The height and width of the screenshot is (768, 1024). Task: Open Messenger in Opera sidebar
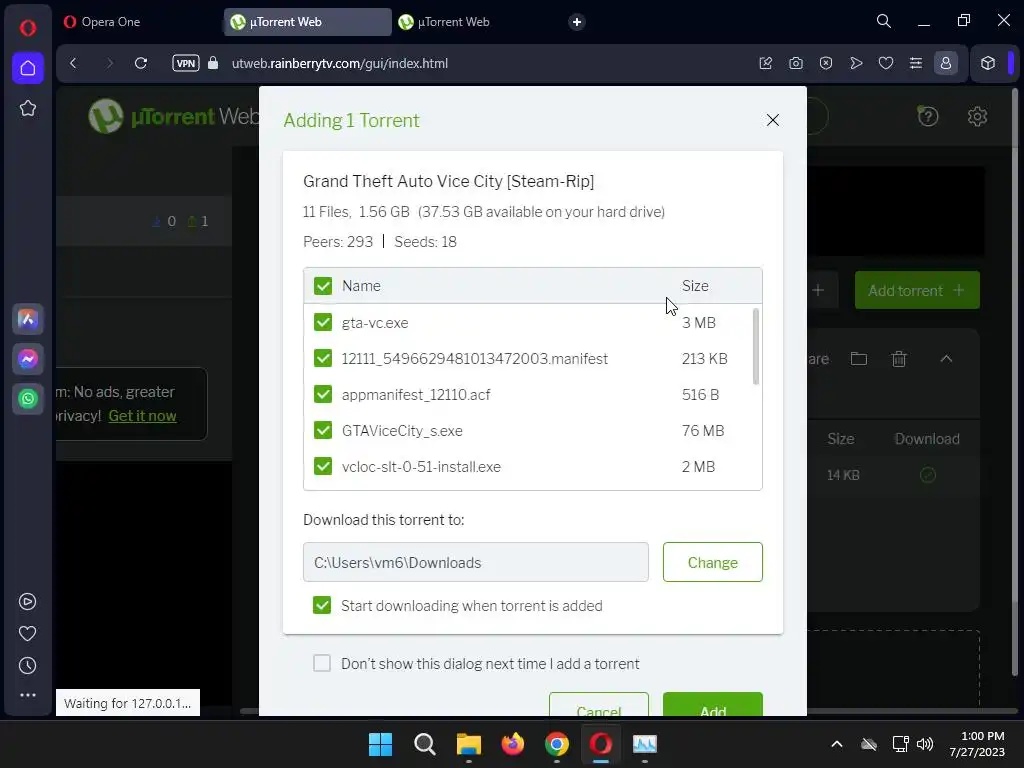coord(27,359)
